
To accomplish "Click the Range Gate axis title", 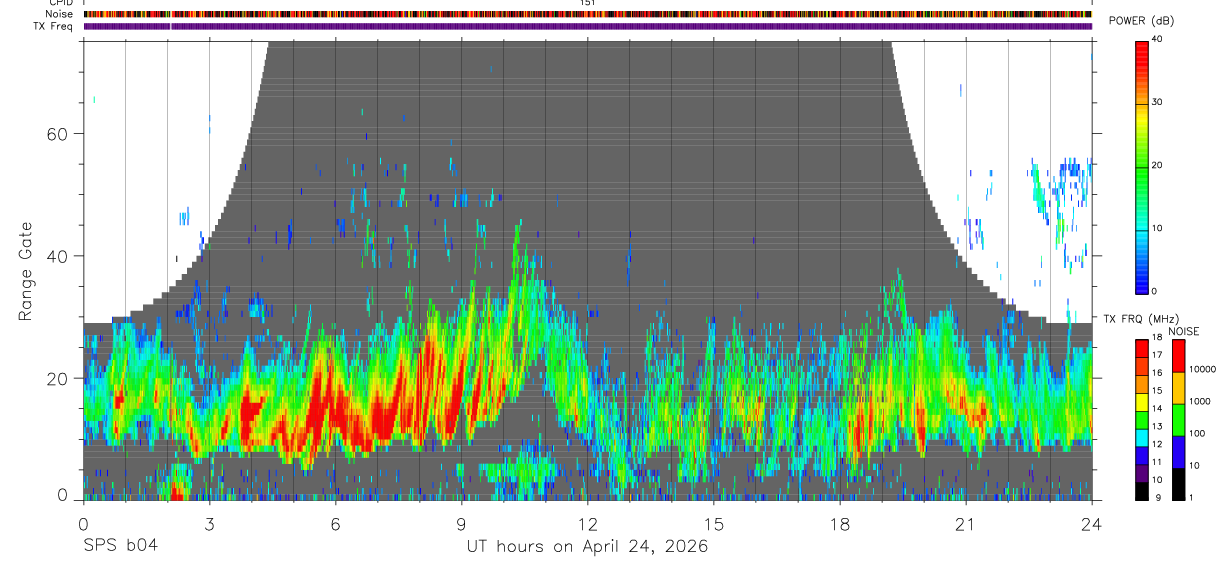I will coord(25,270).
